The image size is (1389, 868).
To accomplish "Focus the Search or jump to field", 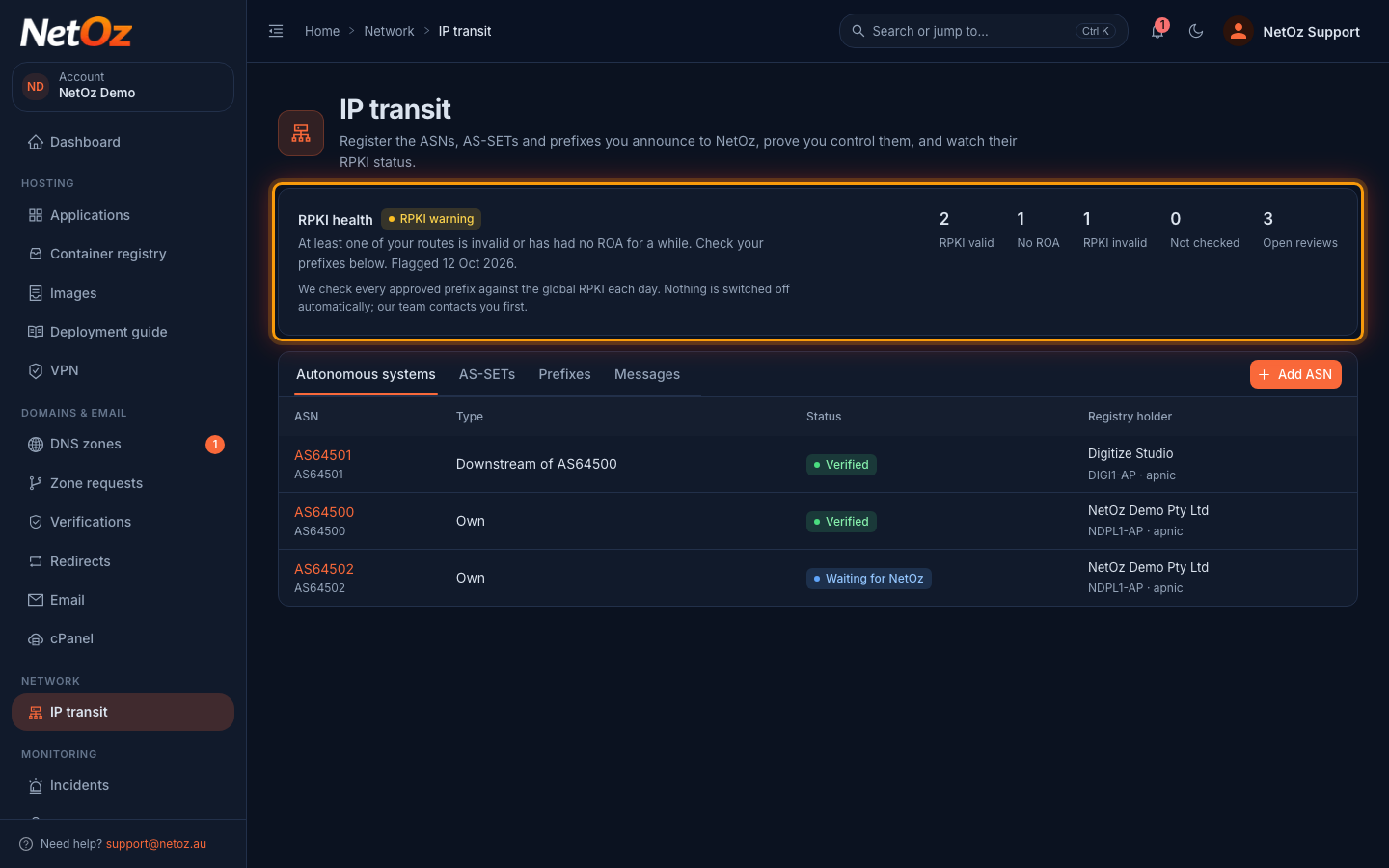I will point(983,31).
